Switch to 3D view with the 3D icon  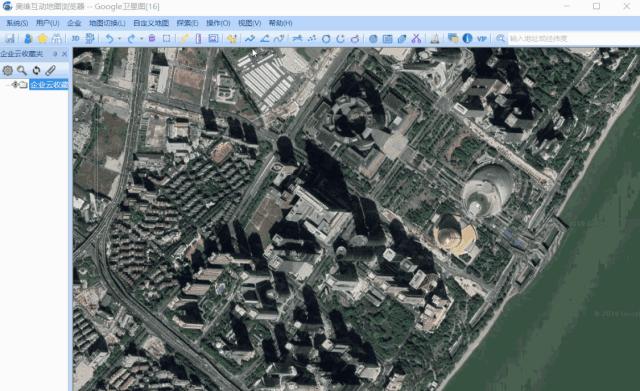(x=76, y=38)
